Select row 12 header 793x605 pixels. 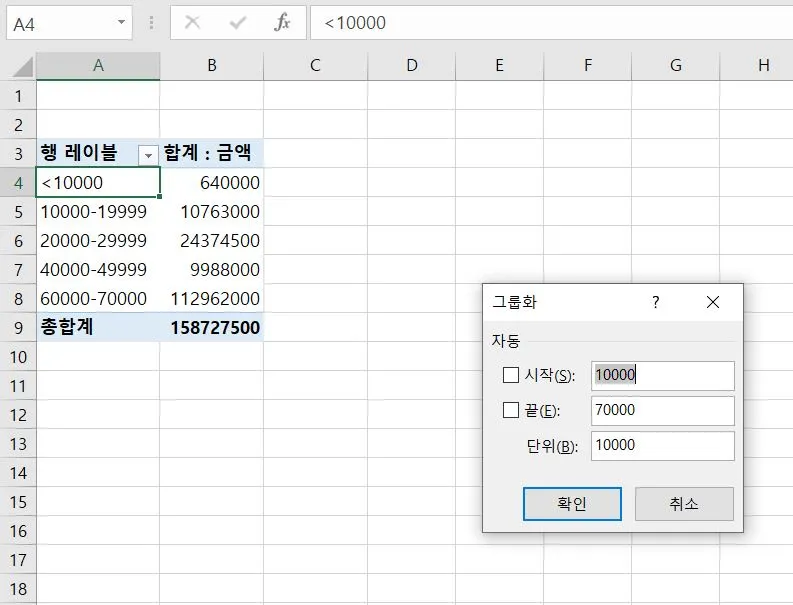[18, 415]
